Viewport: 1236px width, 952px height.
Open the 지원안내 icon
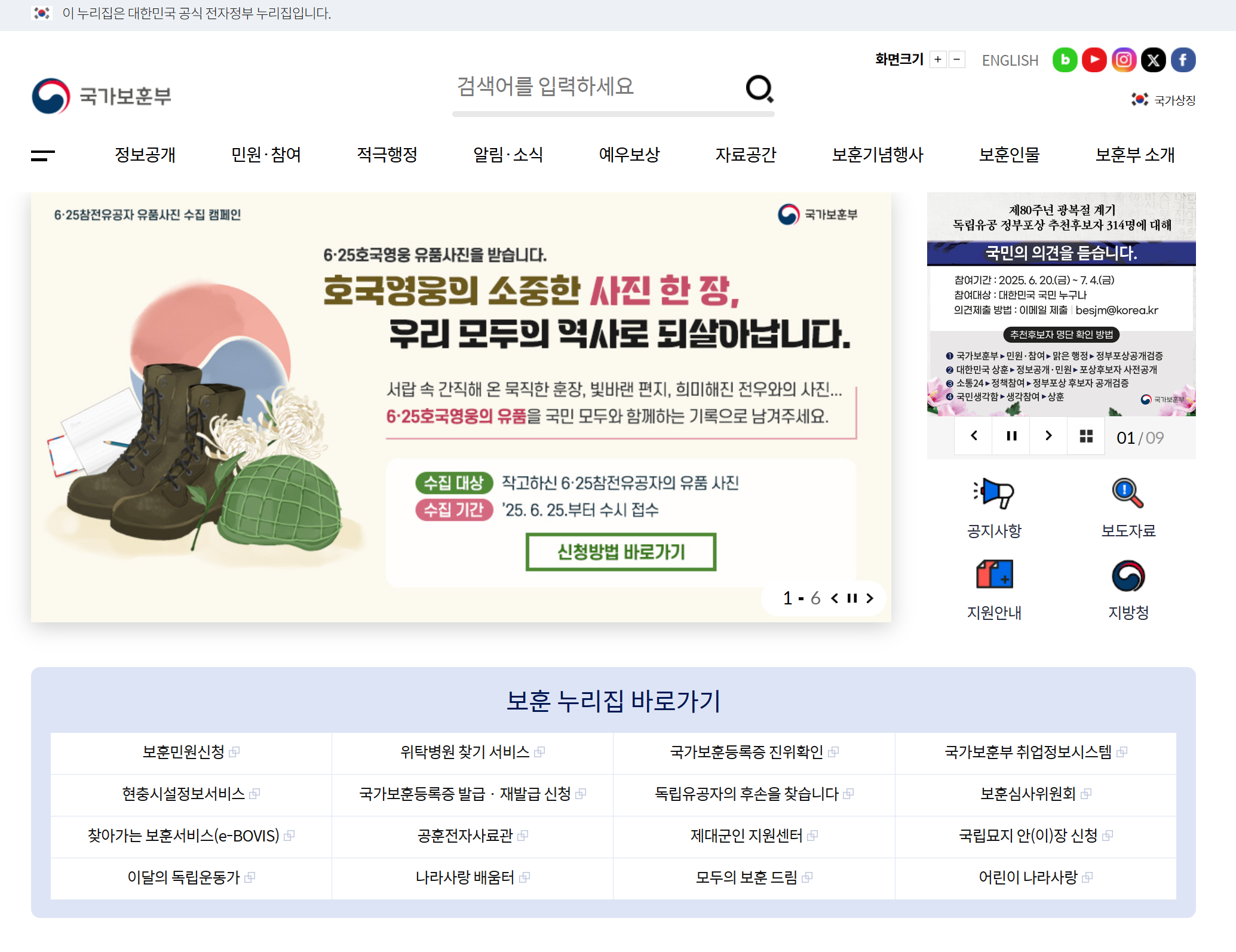(x=994, y=575)
